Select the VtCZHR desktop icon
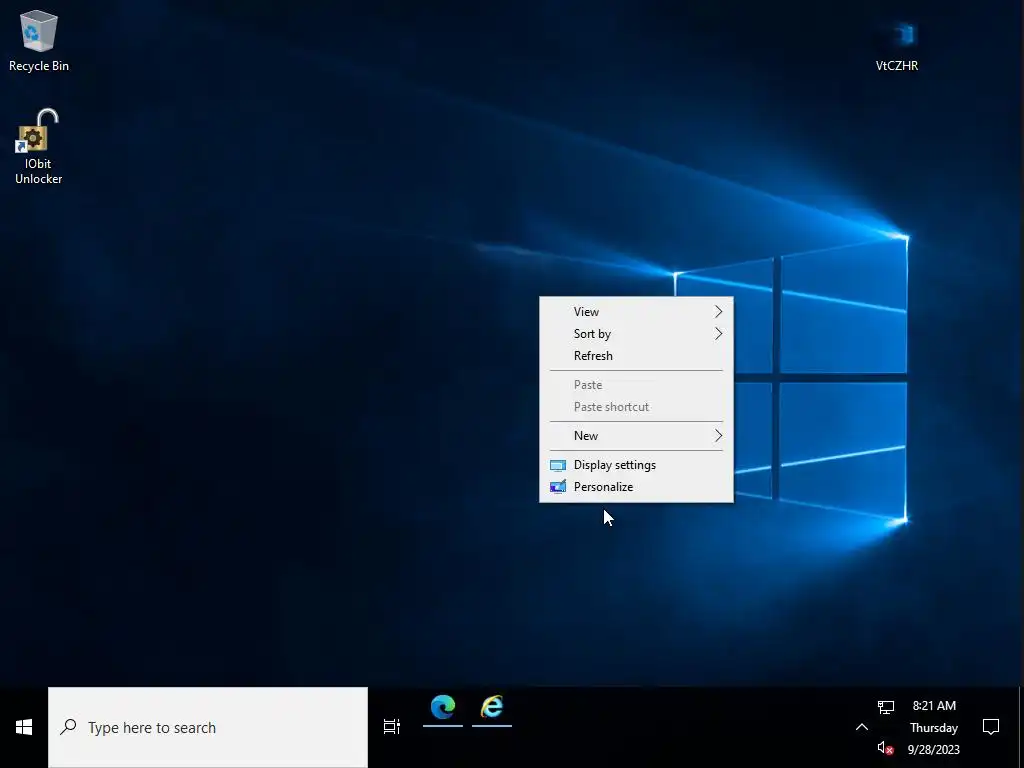Viewport: 1024px width, 768px height. coord(897,46)
